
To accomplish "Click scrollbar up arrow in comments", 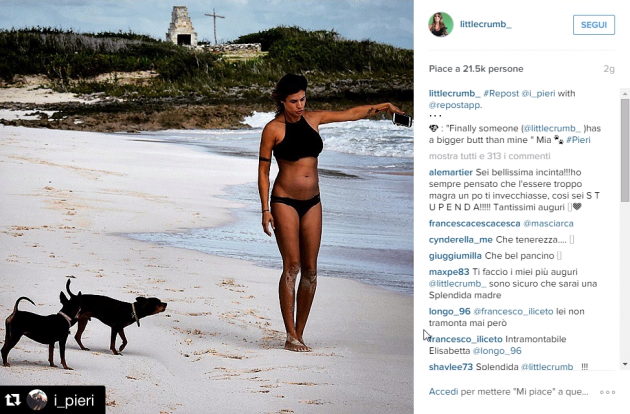I will (625, 94).
